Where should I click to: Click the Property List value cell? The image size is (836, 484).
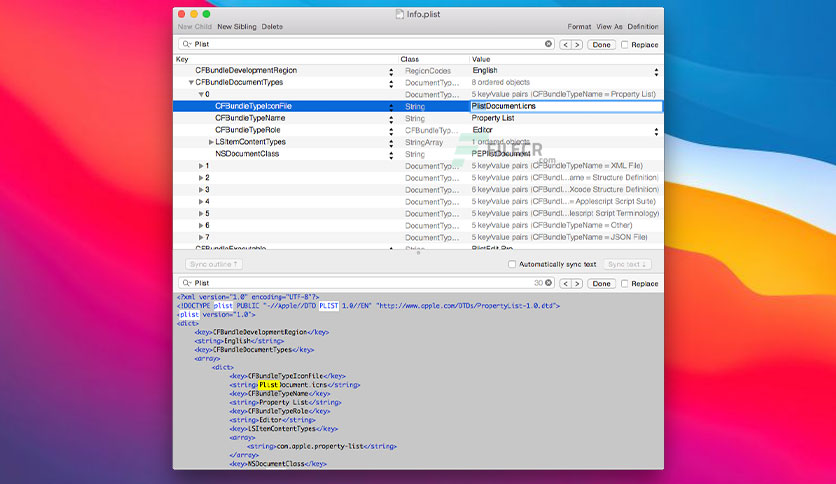(493, 118)
